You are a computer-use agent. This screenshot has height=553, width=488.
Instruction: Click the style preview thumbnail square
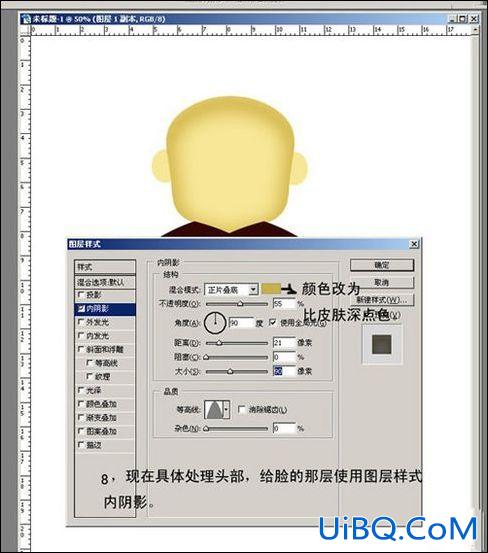pos(382,344)
